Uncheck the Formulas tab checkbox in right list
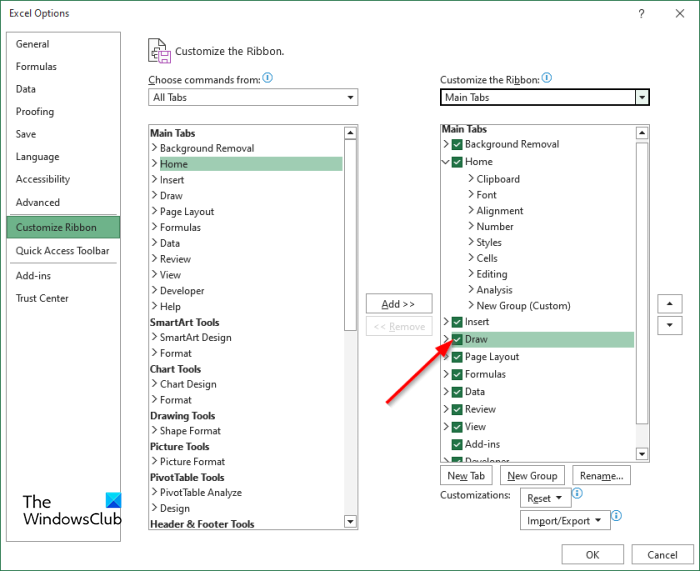700x571 pixels. [457, 374]
